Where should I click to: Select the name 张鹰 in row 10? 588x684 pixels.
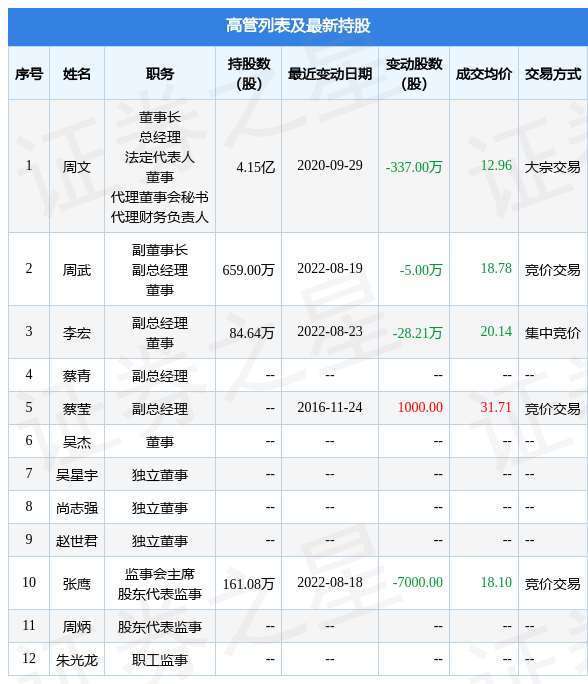77,584
